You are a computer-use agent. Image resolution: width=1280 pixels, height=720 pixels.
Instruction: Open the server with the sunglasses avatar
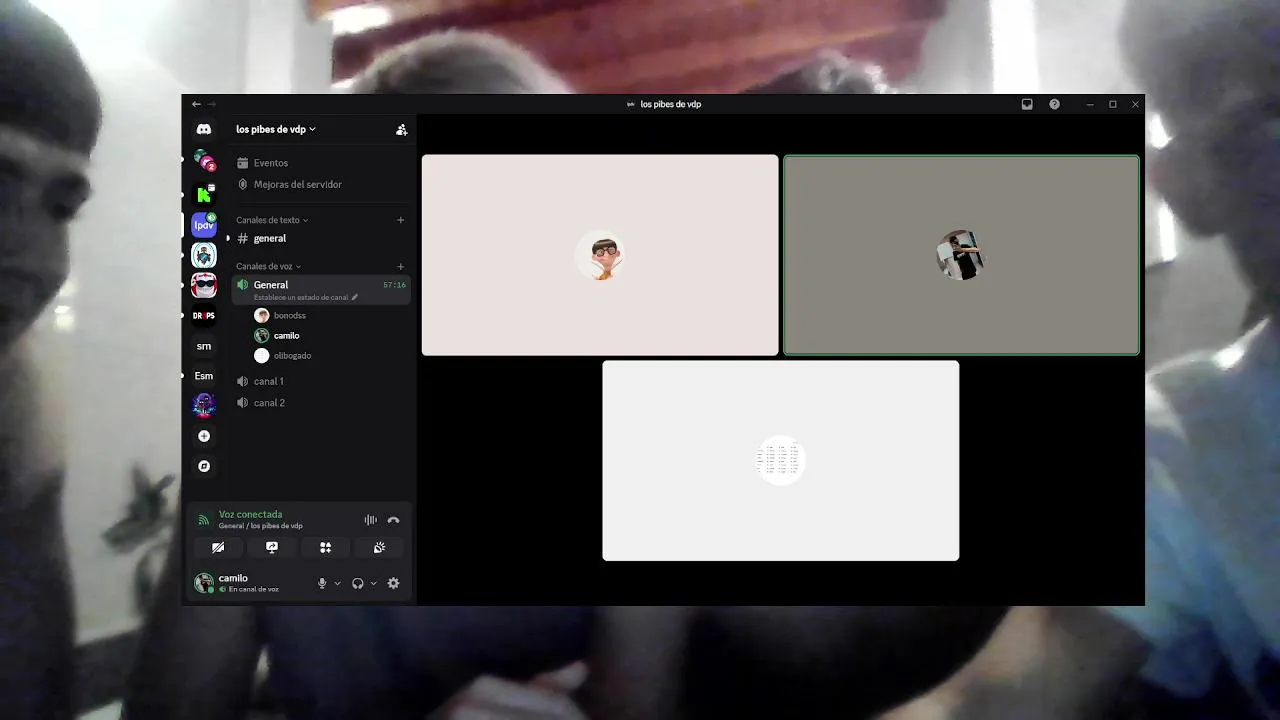pos(204,285)
